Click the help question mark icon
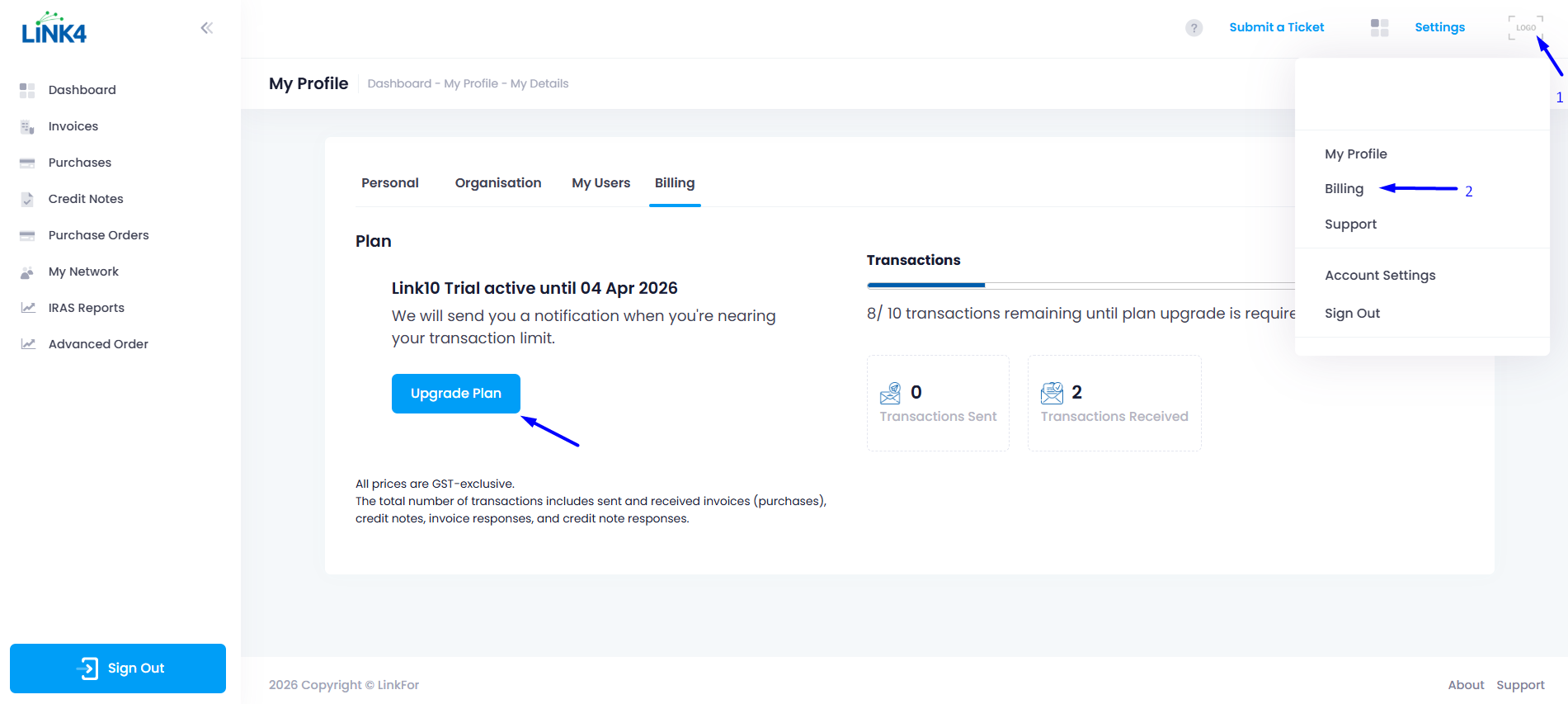Image resolution: width=1568 pixels, height=704 pixels. pos(1194,28)
